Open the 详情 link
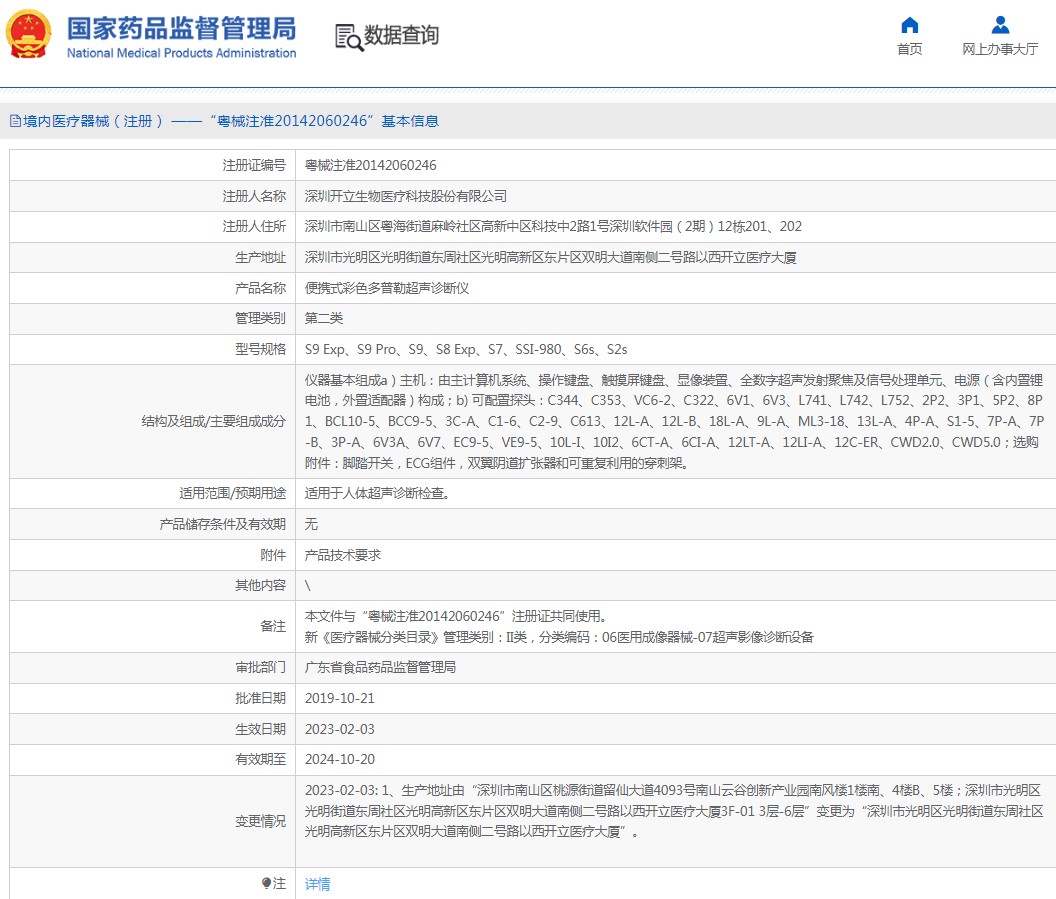 tap(317, 884)
